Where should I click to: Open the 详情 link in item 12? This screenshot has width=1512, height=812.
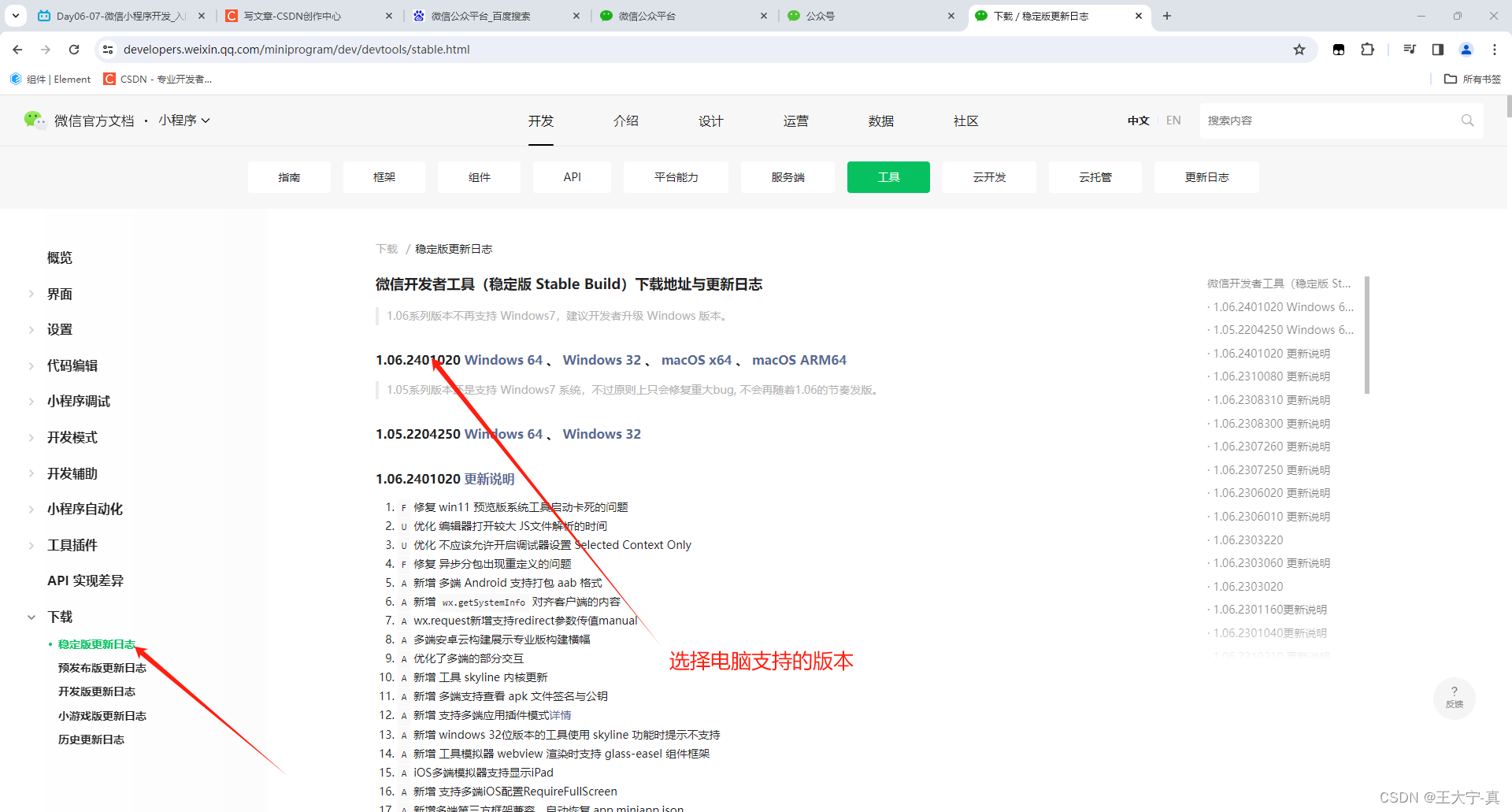coord(560,715)
